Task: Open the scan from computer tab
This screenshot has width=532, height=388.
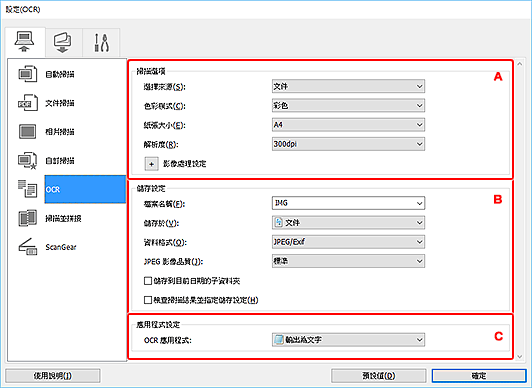Action: tap(24, 42)
